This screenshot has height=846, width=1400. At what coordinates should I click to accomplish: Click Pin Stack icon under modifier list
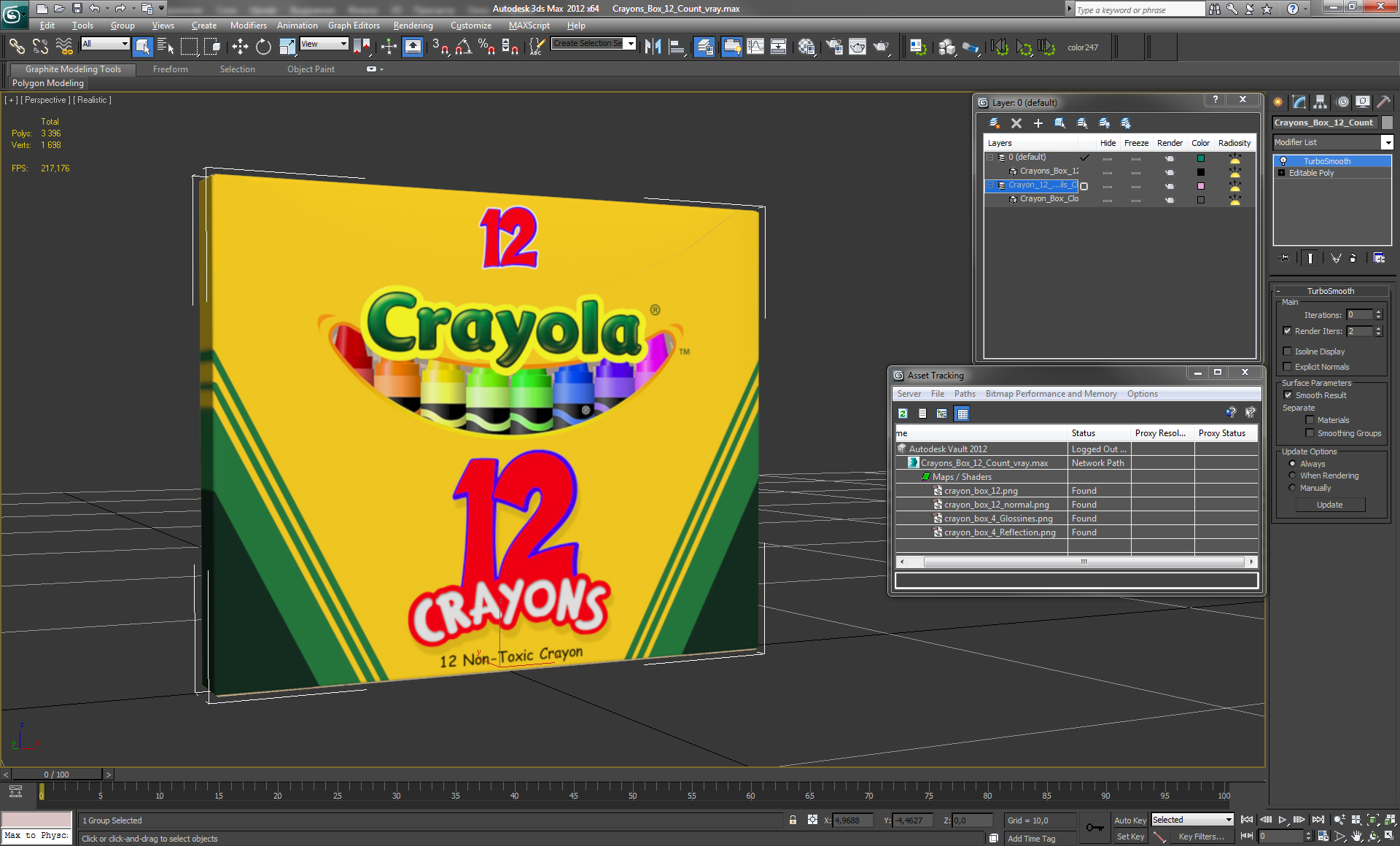1284,257
